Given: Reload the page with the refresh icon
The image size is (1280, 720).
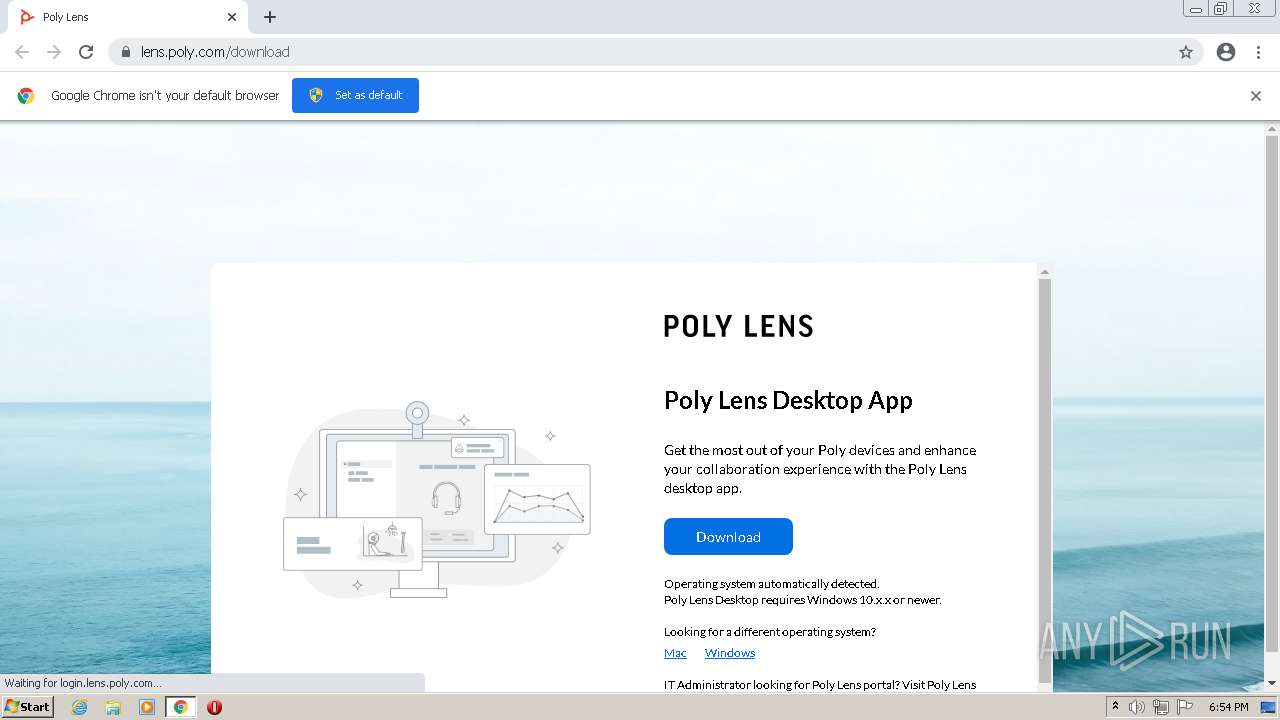Looking at the screenshot, I should pos(86,52).
